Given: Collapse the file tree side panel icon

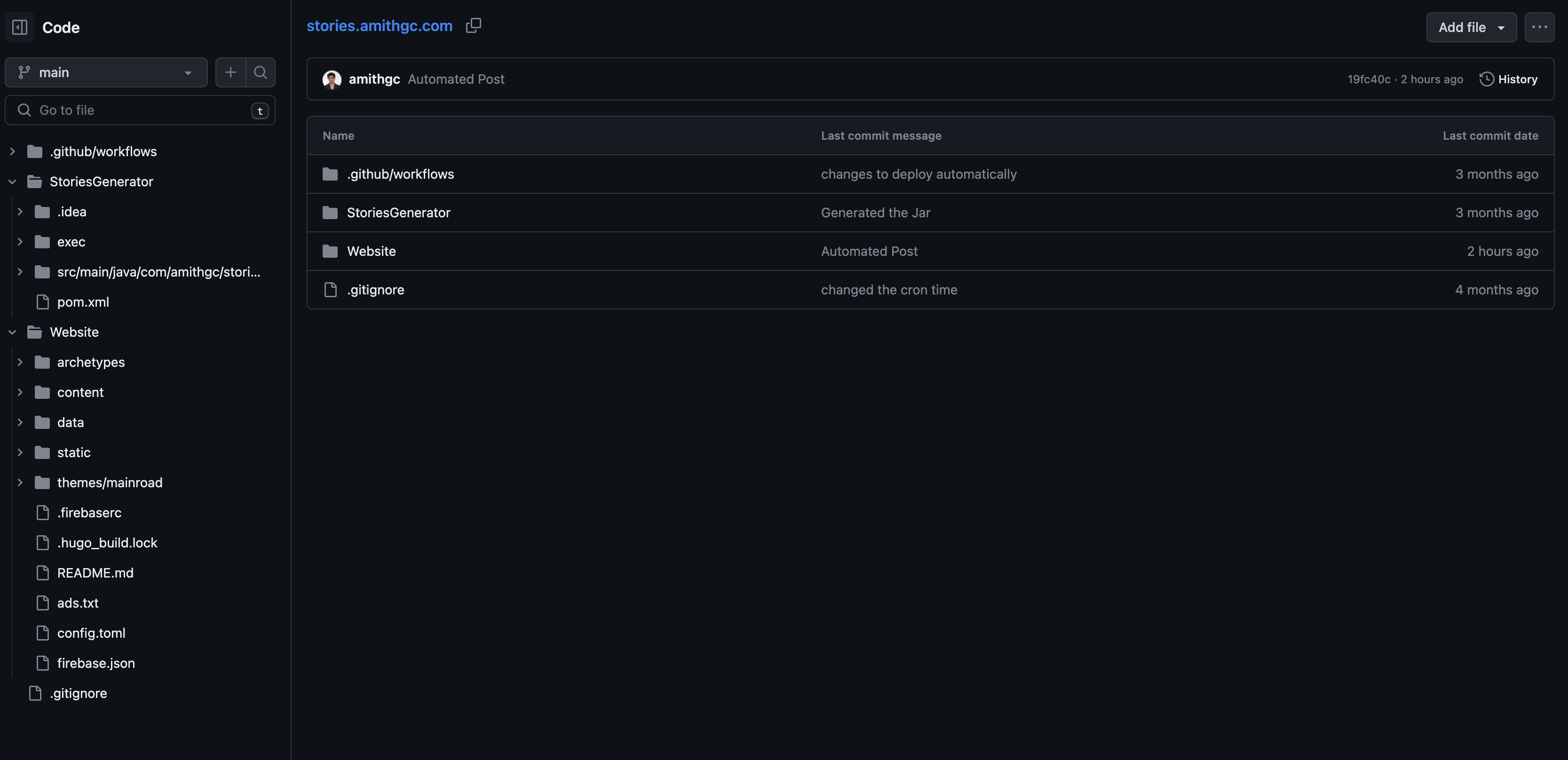Looking at the screenshot, I should click(x=19, y=27).
